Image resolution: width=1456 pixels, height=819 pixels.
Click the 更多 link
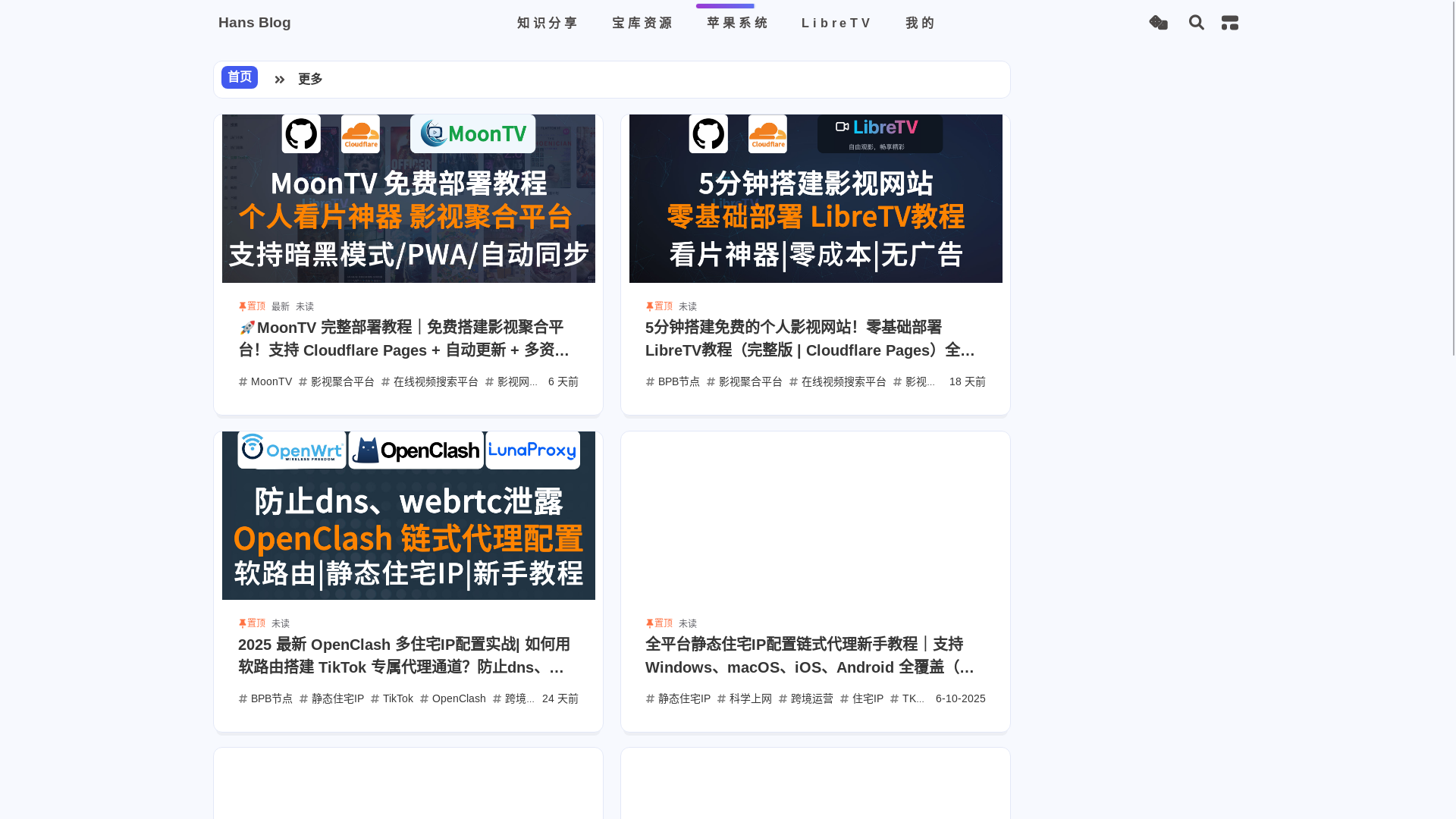pyautogui.click(x=310, y=79)
